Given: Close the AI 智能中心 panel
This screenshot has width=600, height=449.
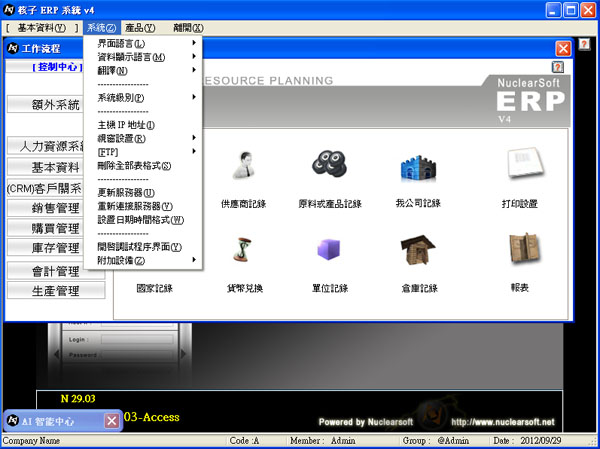Looking at the screenshot, I should tap(112, 421).
